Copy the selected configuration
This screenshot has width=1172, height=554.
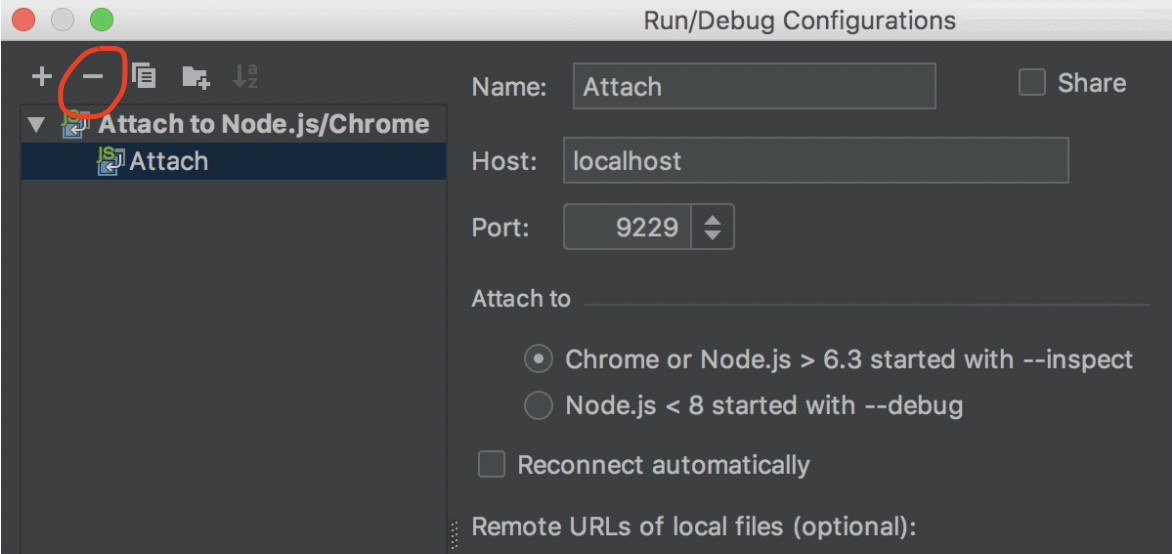click(x=144, y=76)
